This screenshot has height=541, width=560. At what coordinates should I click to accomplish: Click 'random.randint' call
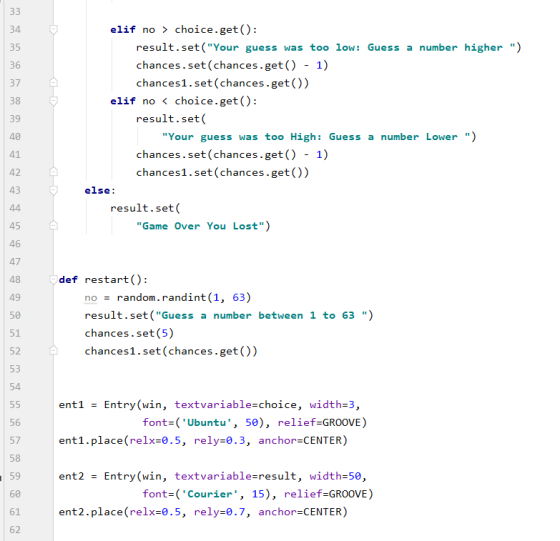pyautogui.click(x=161, y=297)
